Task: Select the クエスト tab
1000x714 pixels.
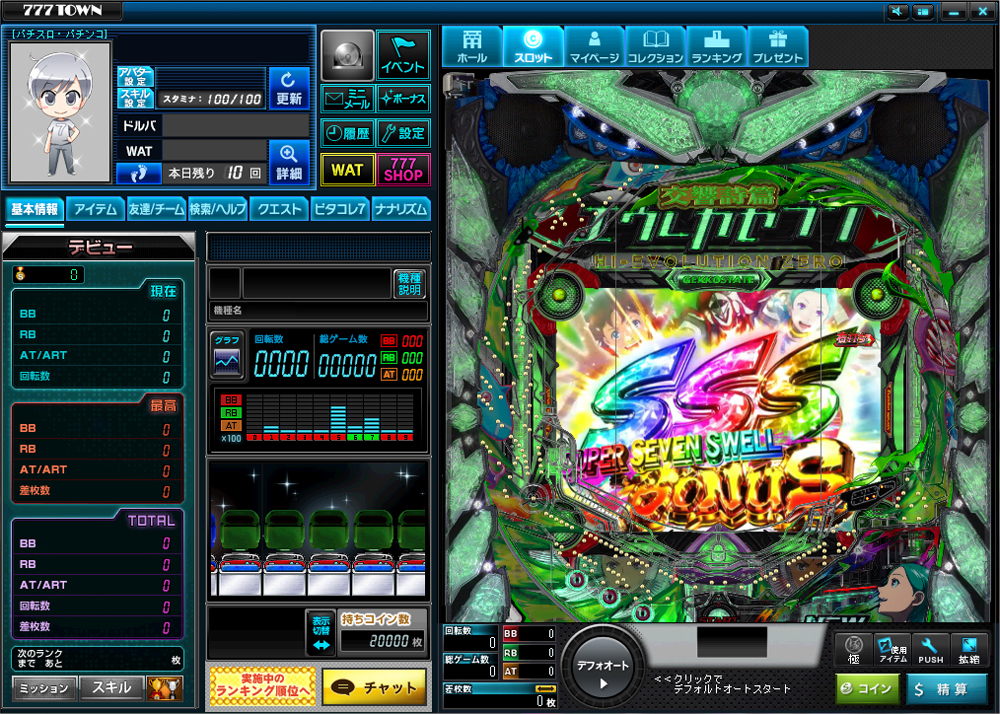Action: (279, 209)
